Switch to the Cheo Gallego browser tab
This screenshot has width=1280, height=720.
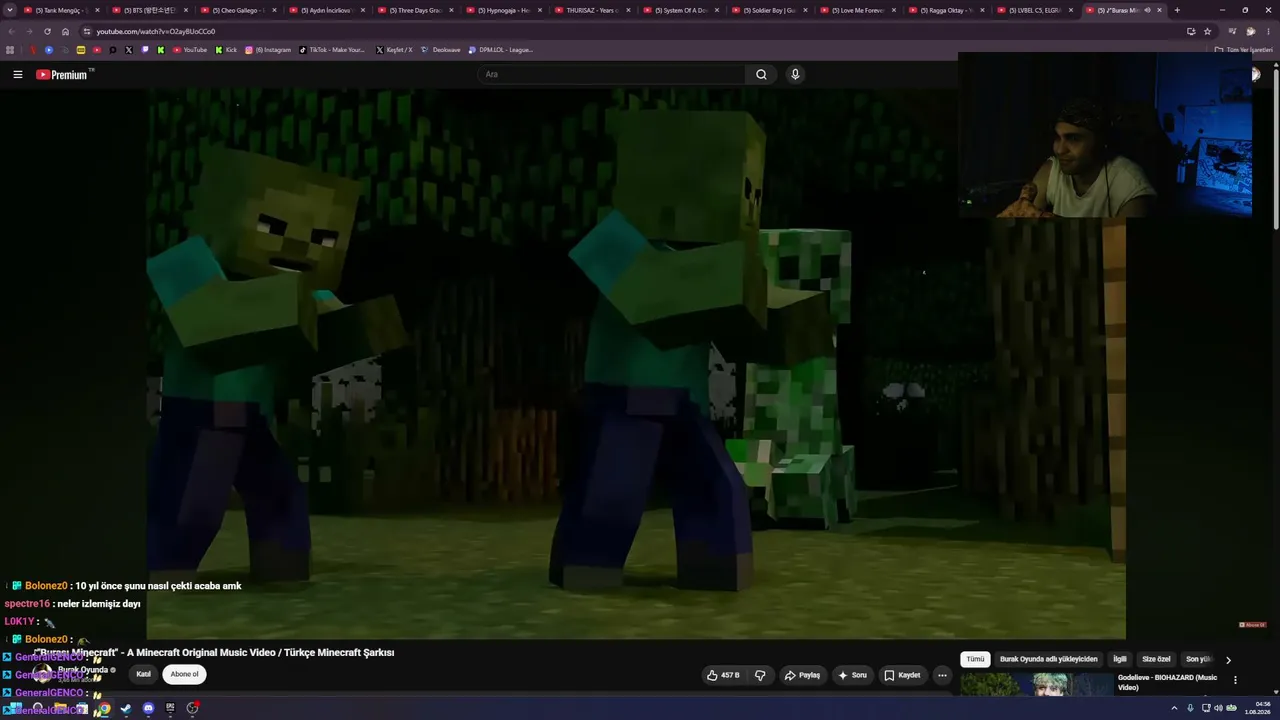pyautogui.click(x=238, y=10)
